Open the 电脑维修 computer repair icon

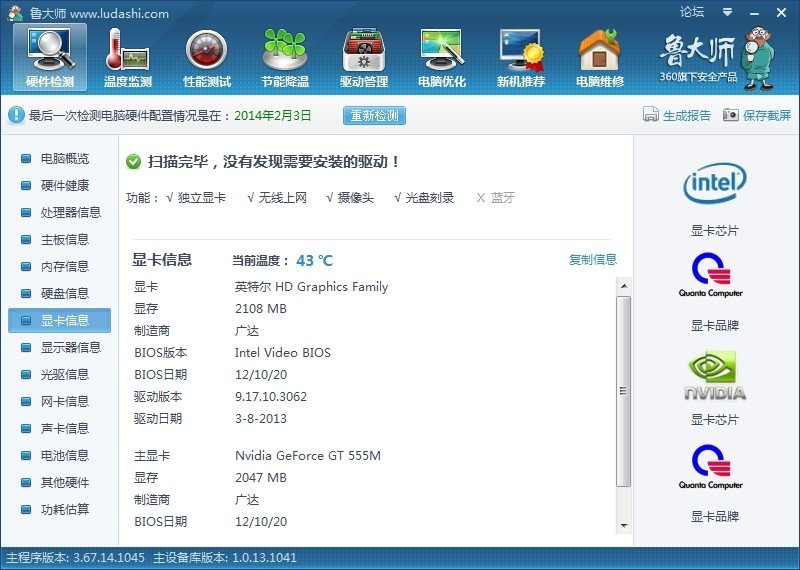pos(599,57)
